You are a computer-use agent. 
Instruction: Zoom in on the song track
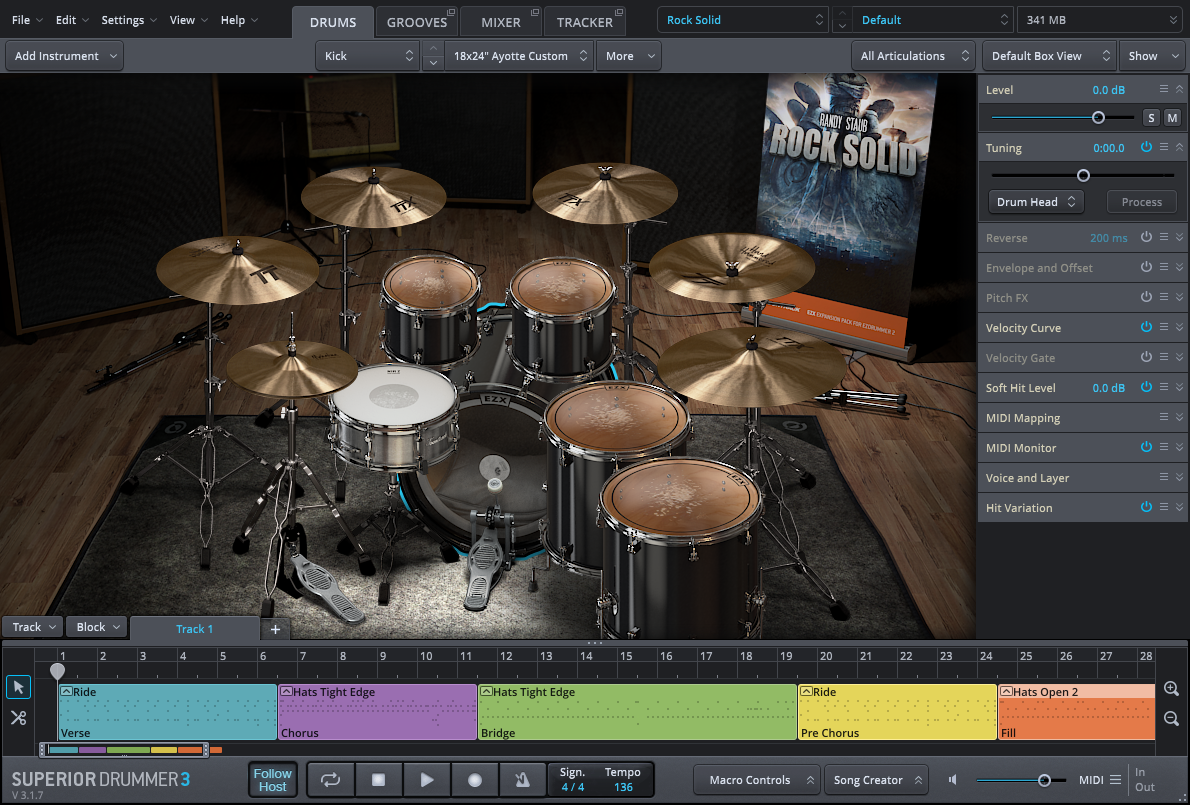pos(1171,689)
